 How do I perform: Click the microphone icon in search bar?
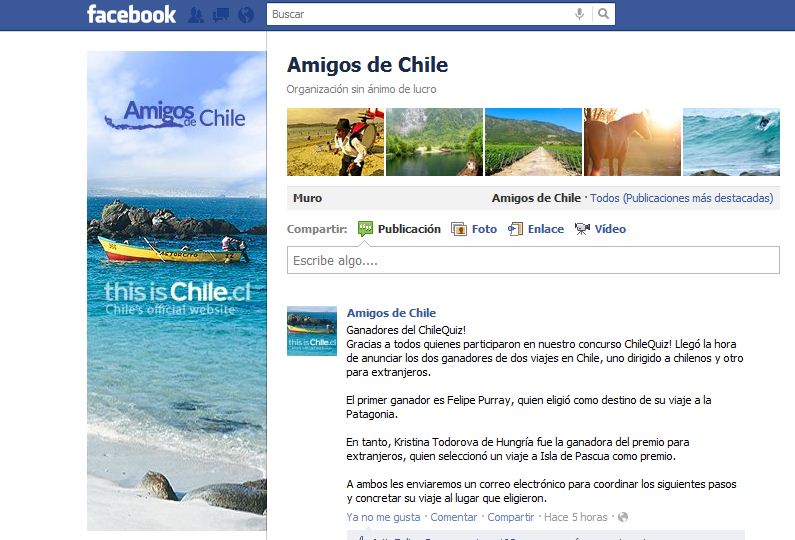pos(579,14)
